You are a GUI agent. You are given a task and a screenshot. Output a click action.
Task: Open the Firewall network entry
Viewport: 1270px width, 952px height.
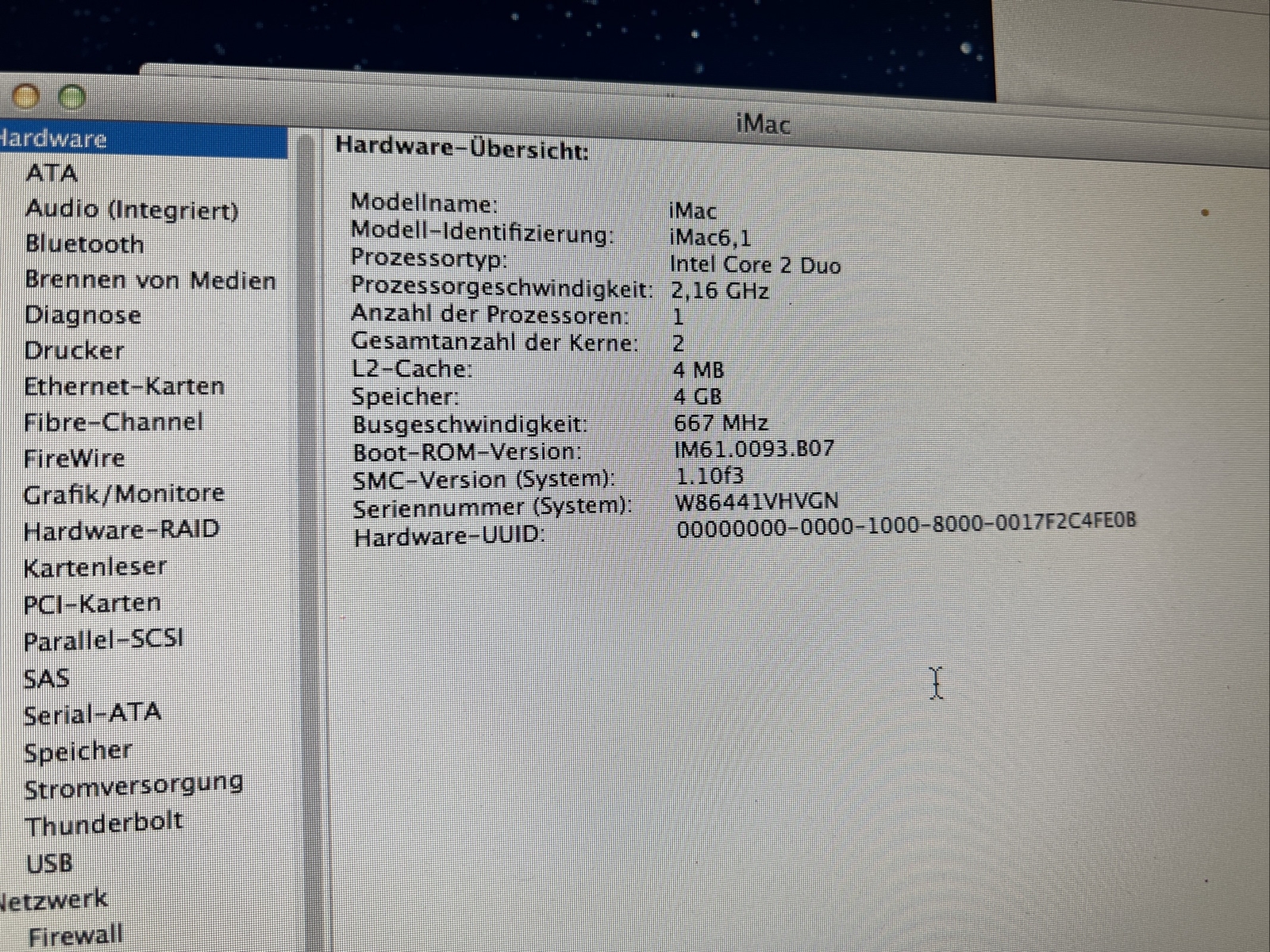point(75,936)
